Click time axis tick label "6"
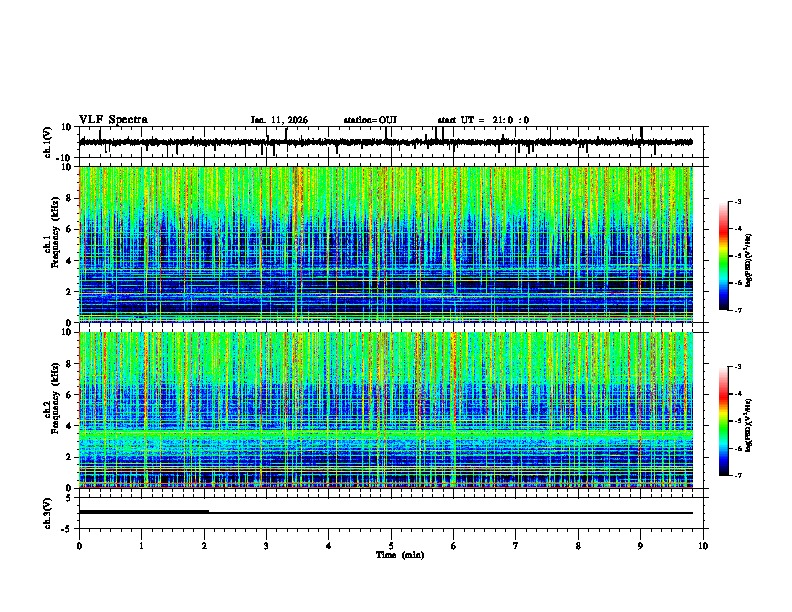 454,546
